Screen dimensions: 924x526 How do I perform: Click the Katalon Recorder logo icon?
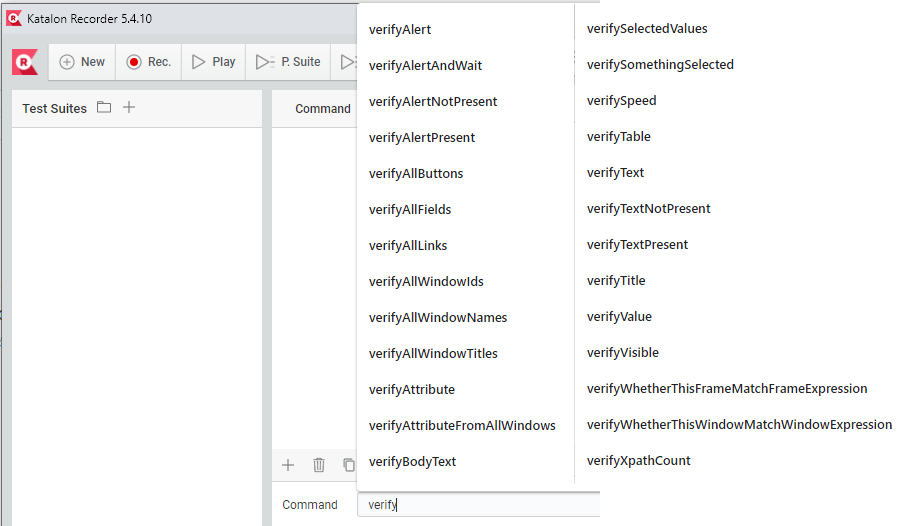[25, 62]
